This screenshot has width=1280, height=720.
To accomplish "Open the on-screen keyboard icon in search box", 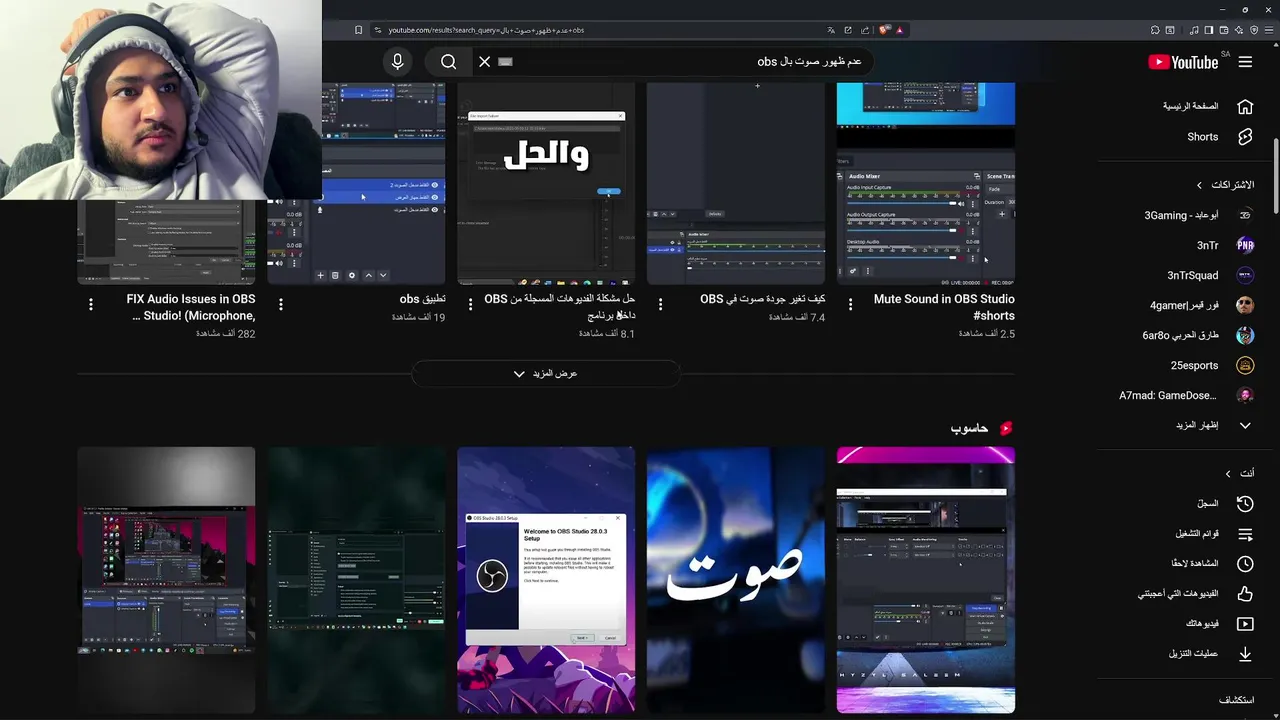I will [505, 62].
